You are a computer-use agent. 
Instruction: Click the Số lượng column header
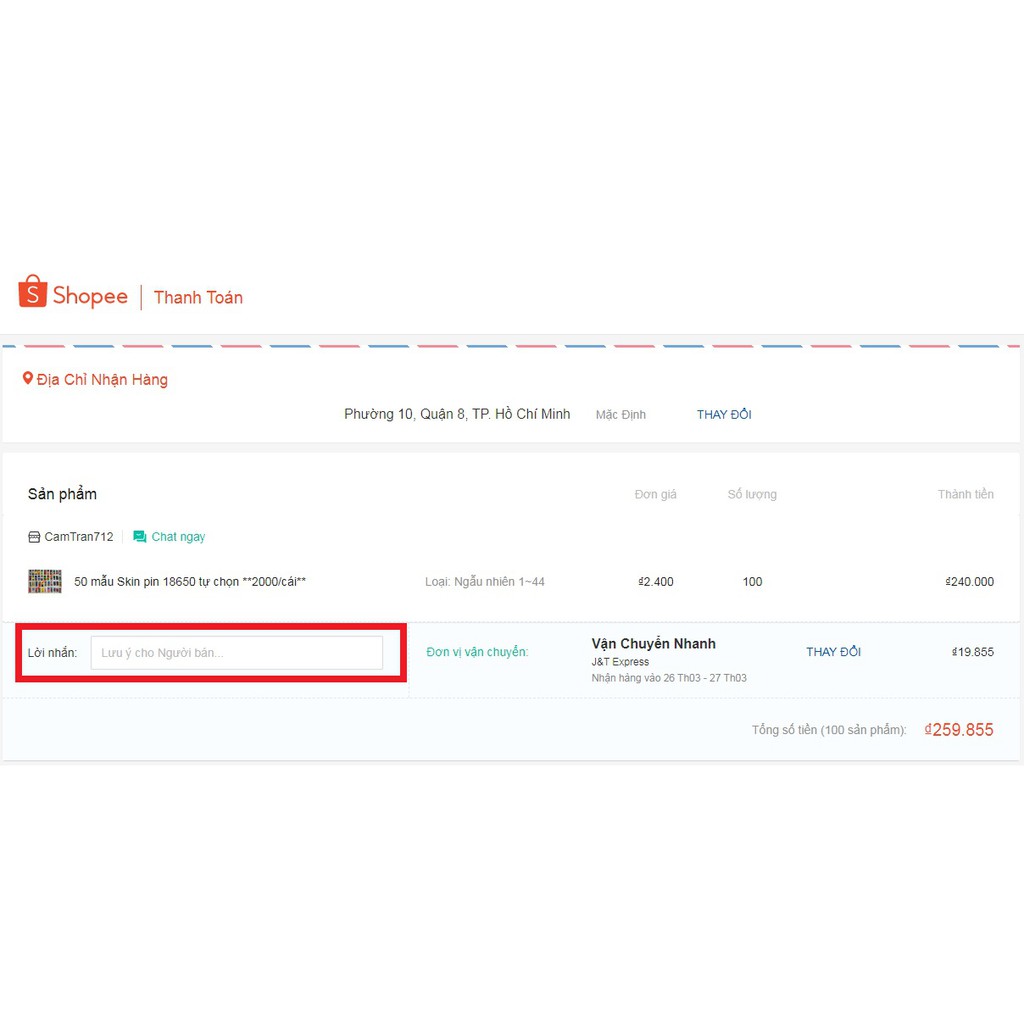pyautogui.click(x=752, y=494)
